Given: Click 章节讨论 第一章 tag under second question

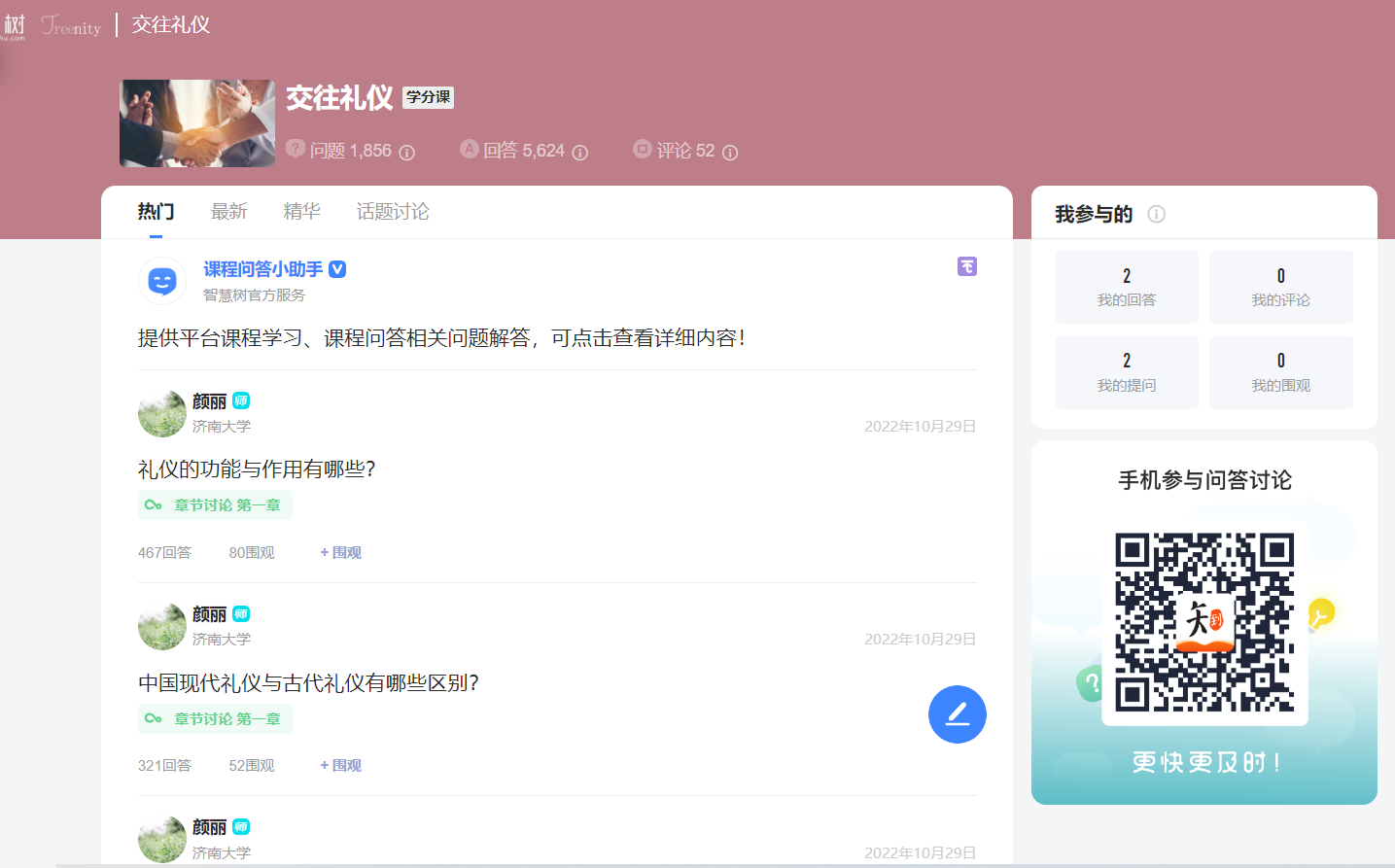Looking at the screenshot, I should 215,719.
